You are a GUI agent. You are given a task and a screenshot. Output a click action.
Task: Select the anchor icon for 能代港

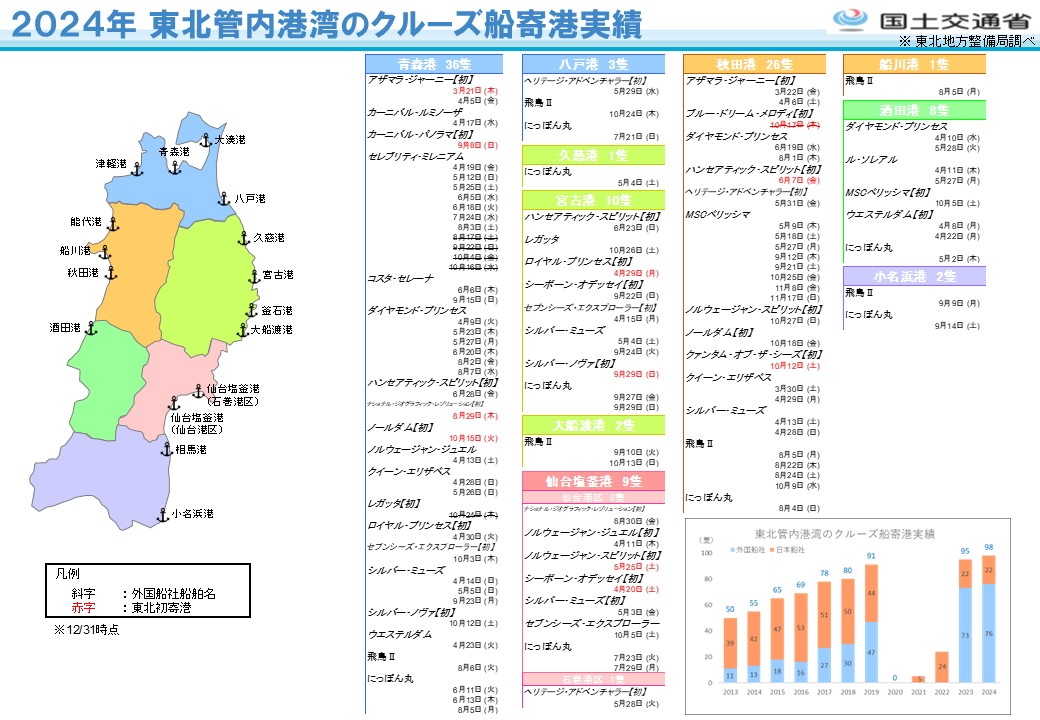click(113, 224)
